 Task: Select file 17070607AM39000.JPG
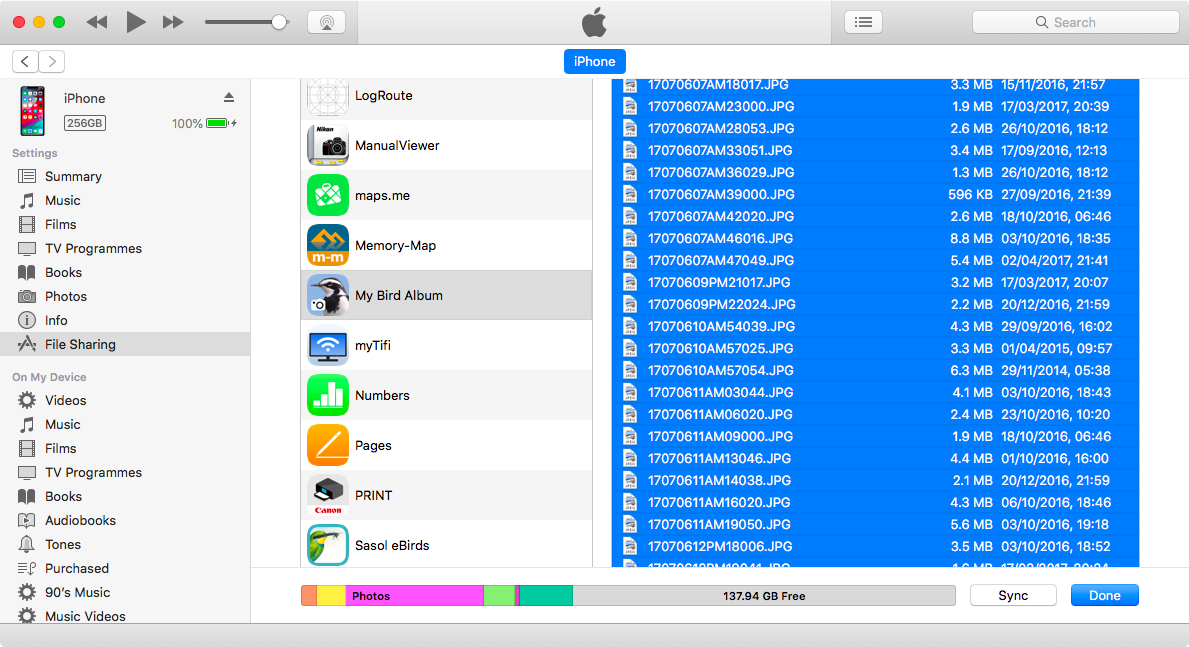point(721,194)
